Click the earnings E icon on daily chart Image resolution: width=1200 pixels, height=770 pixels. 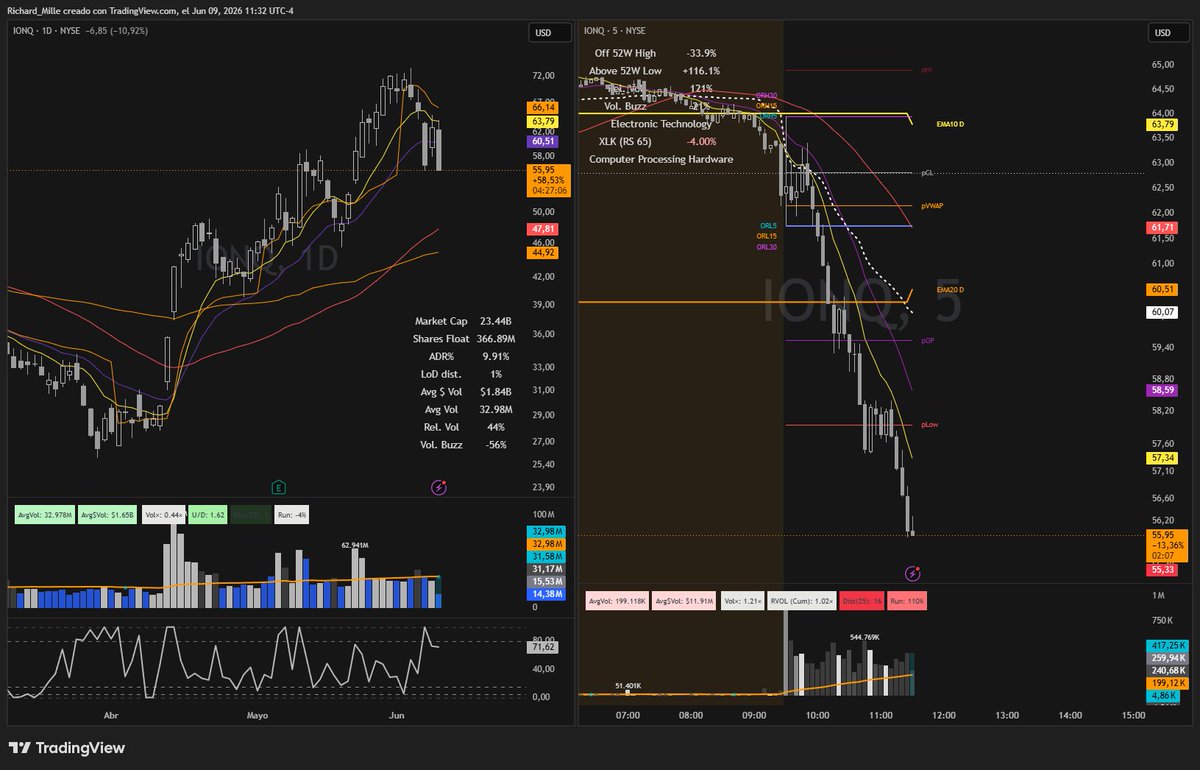279,487
